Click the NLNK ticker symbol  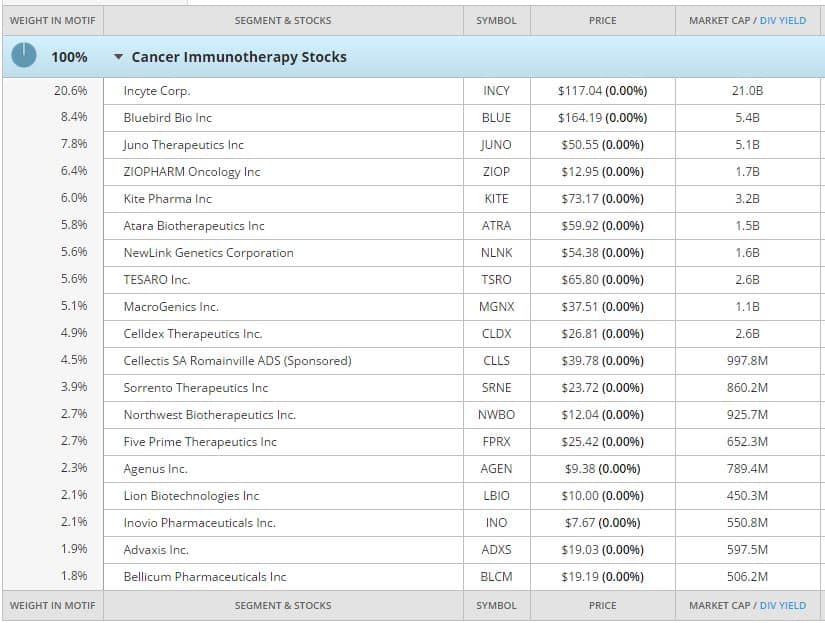coord(496,253)
